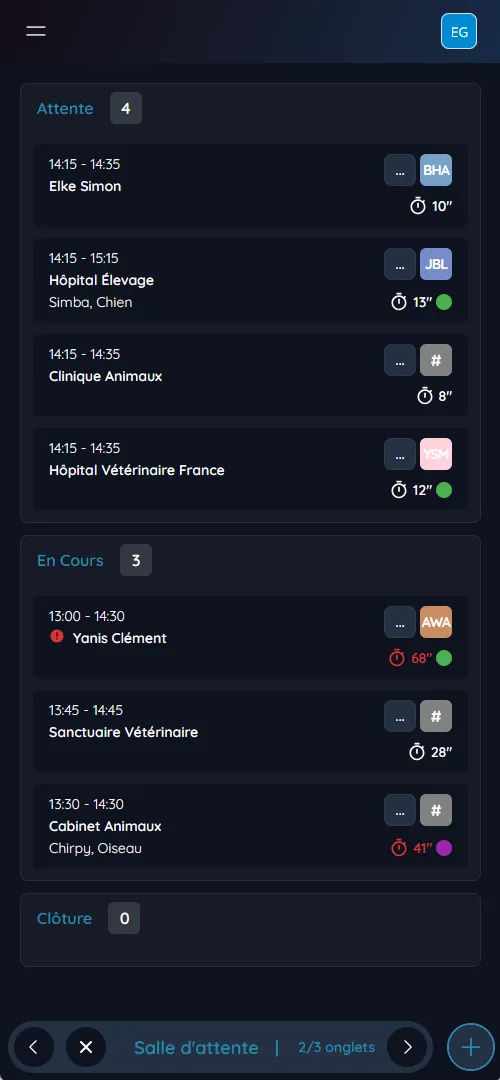500x1080 pixels.
Task: Open the Sanctuaire Vétérinaire appointment card
Action: pyautogui.click(x=250, y=731)
